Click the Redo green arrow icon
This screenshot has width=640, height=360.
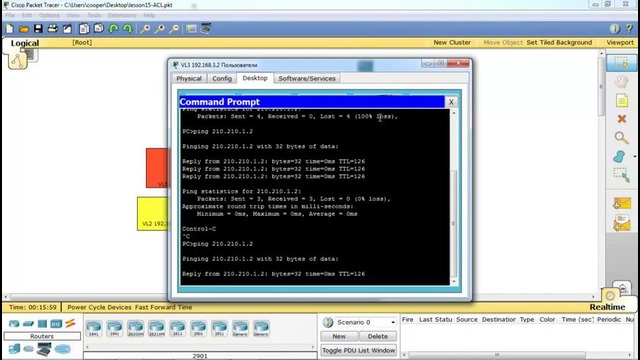click(x=127, y=29)
